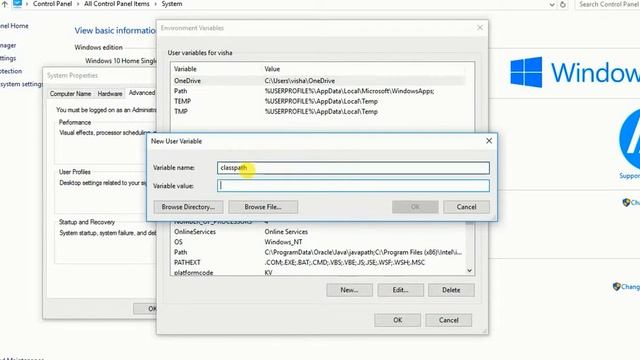Cancel the New User Variable dialog
640x360 pixels.
pyautogui.click(x=466, y=207)
